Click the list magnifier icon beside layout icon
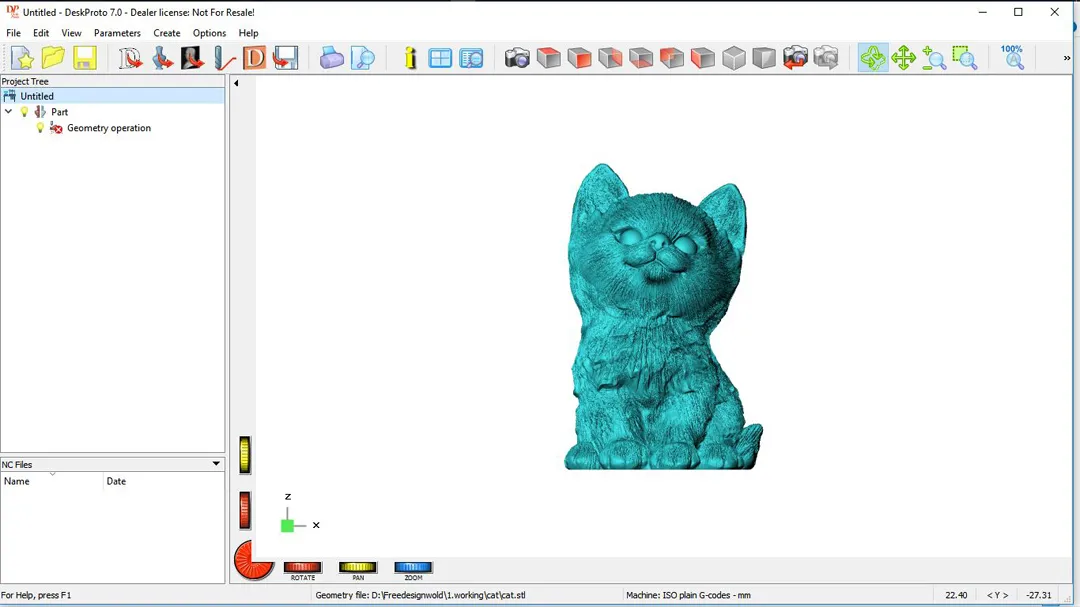 point(472,58)
